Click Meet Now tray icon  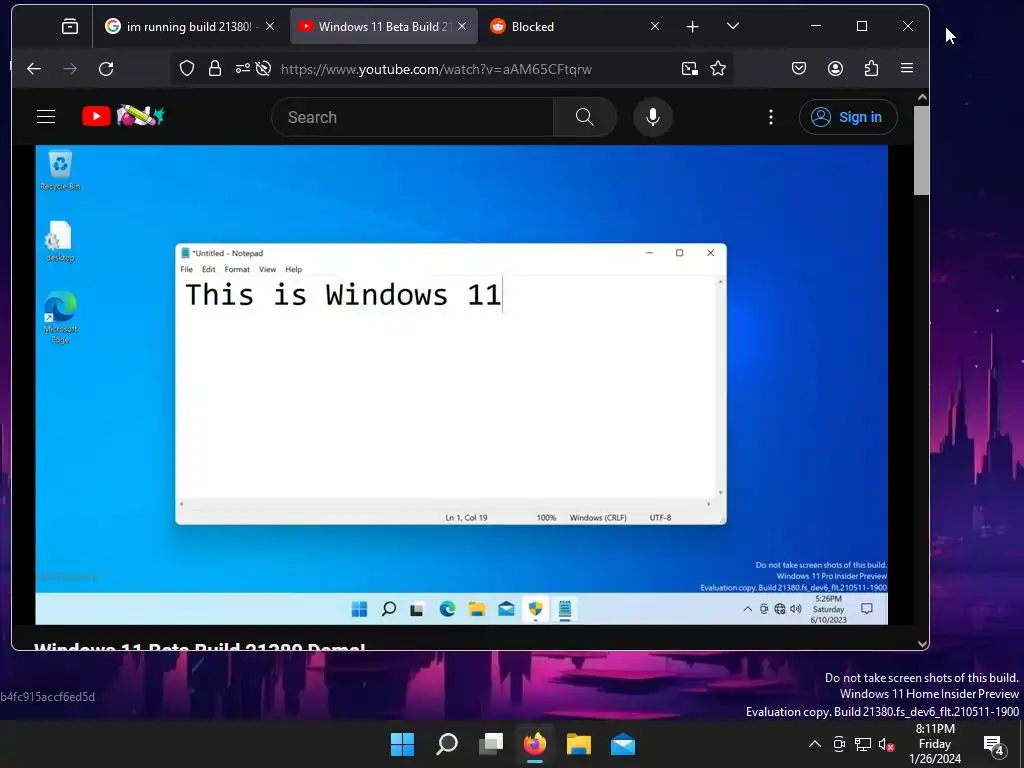click(x=839, y=744)
